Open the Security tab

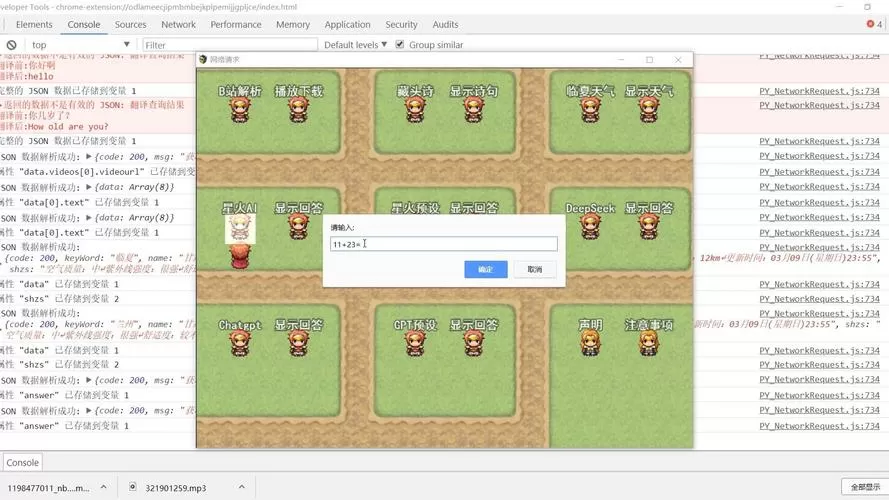point(401,24)
